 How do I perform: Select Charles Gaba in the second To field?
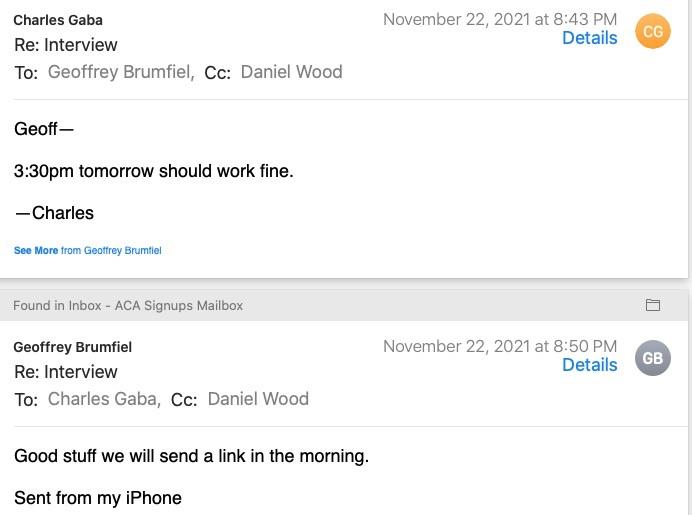tap(102, 399)
